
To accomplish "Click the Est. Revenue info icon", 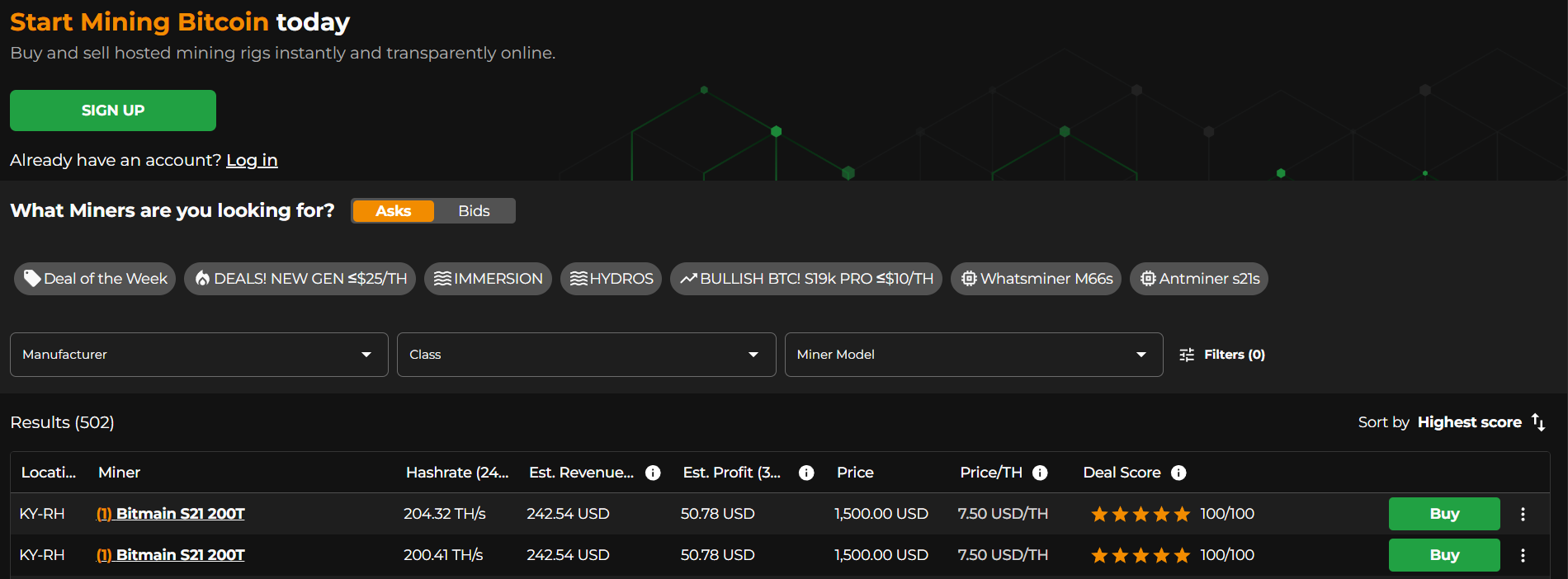I will point(653,473).
